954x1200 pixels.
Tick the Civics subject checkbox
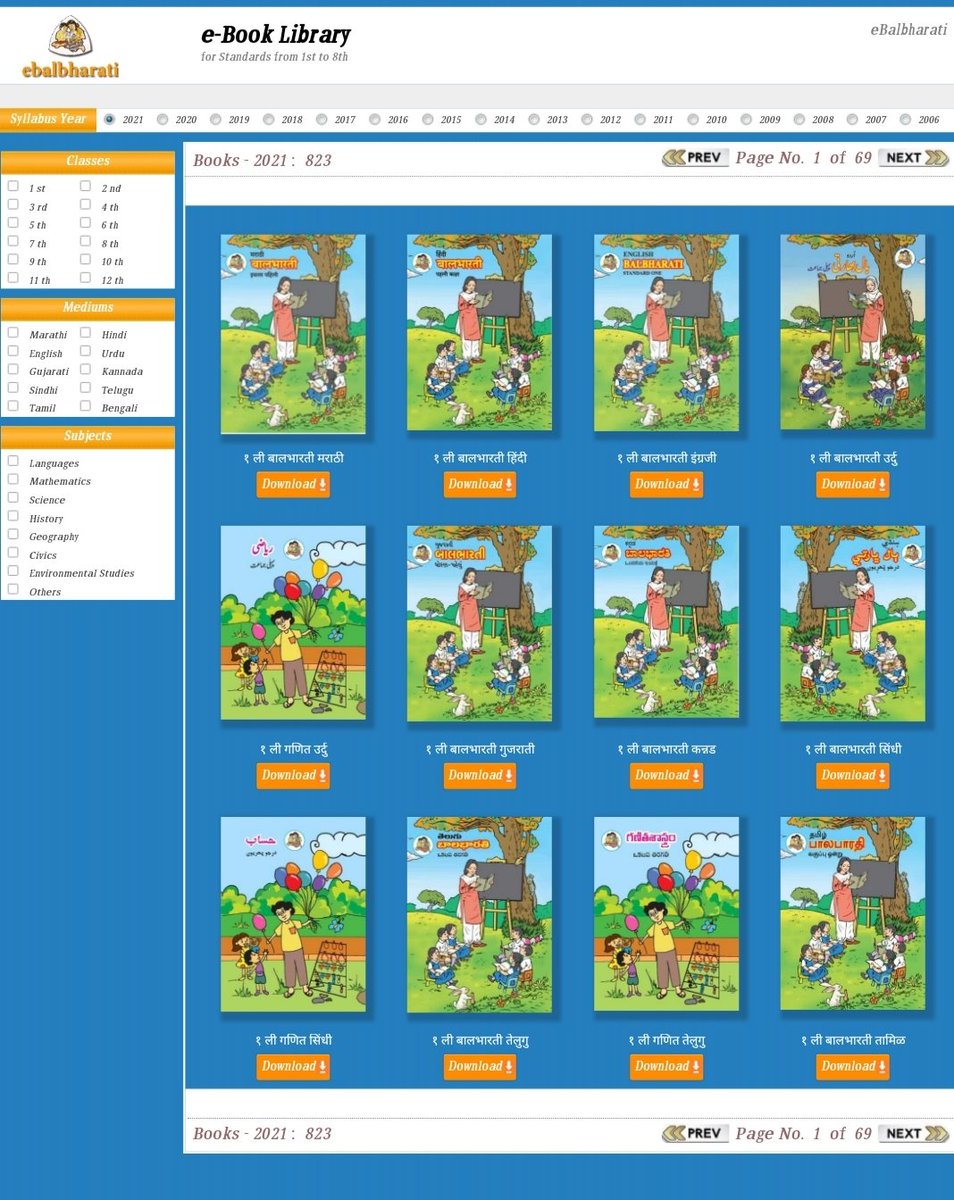click(13, 553)
